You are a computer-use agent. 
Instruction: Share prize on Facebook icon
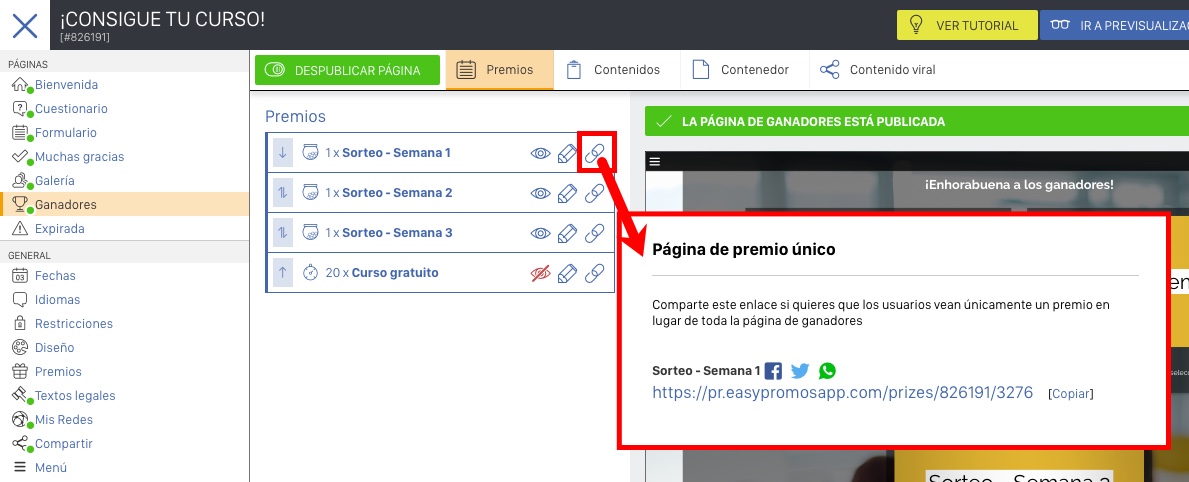point(773,371)
